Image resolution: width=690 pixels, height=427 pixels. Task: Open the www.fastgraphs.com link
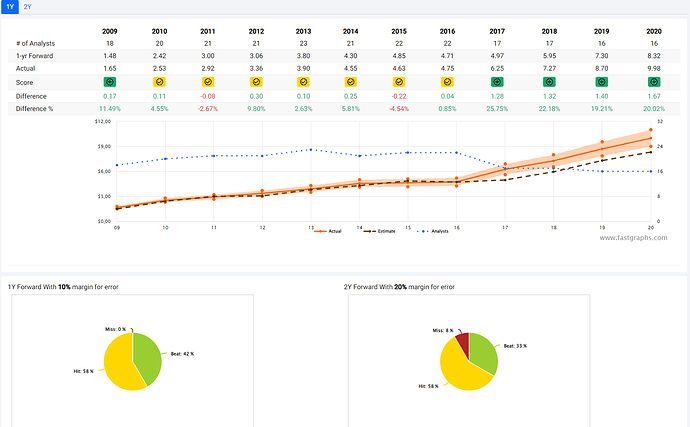pyautogui.click(x=634, y=238)
